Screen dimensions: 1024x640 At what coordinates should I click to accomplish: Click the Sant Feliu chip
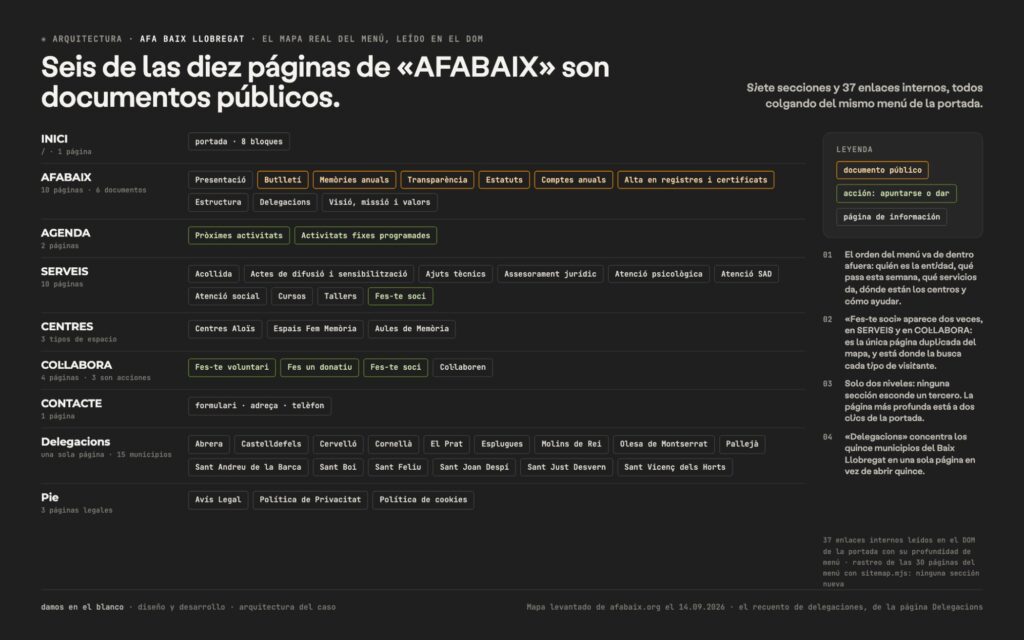pyautogui.click(x=398, y=468)
